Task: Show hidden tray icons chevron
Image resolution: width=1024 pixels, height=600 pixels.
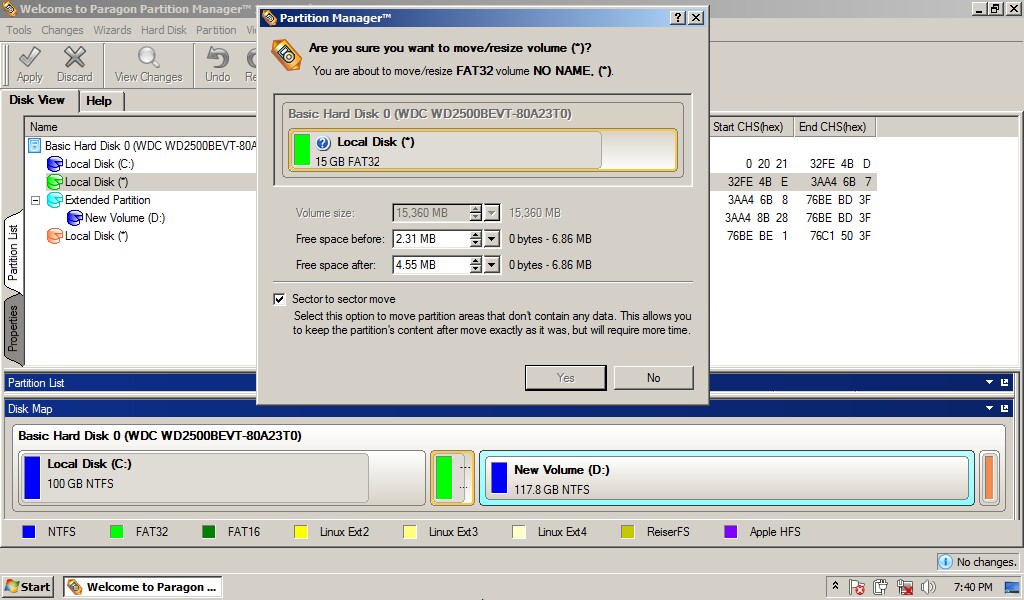Action: (x=835, y=586)
